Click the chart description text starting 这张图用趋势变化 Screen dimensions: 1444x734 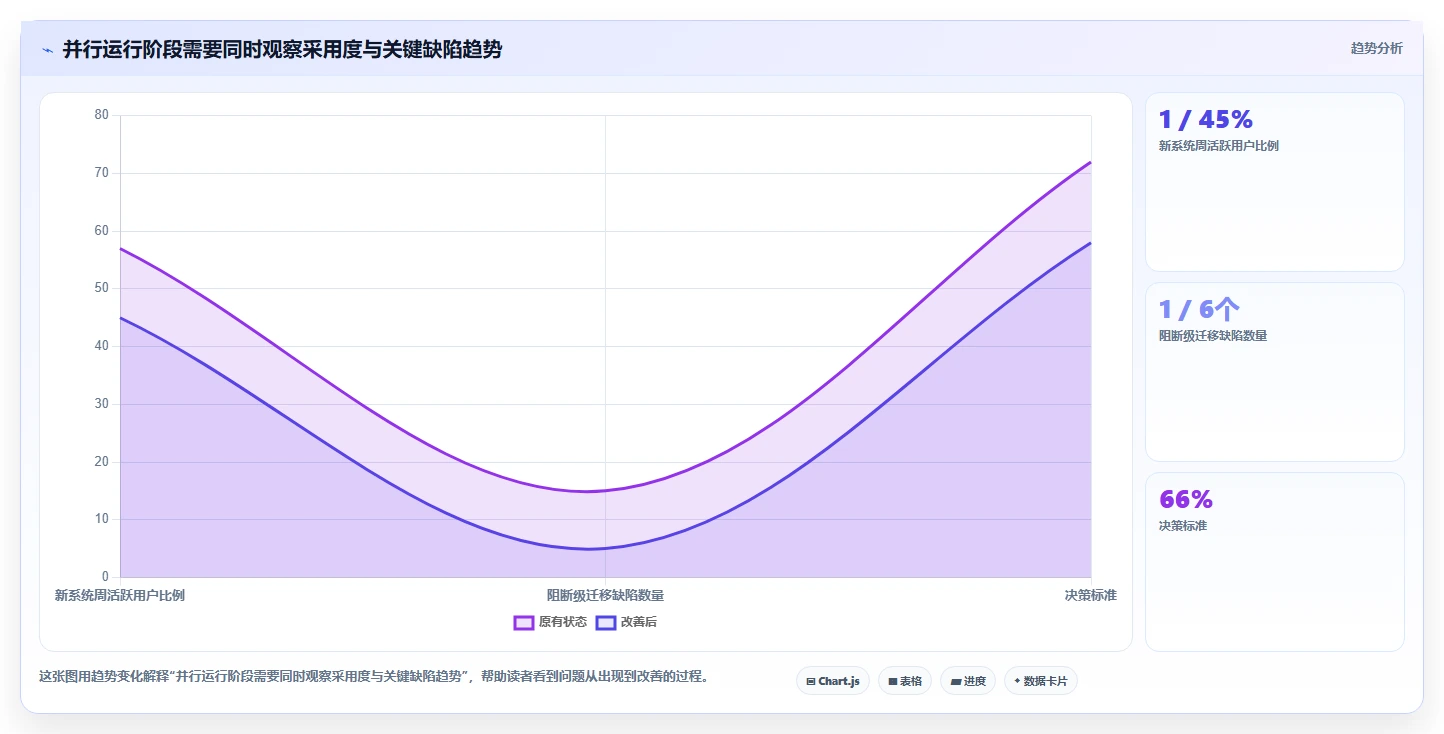[x=375, y=677]
